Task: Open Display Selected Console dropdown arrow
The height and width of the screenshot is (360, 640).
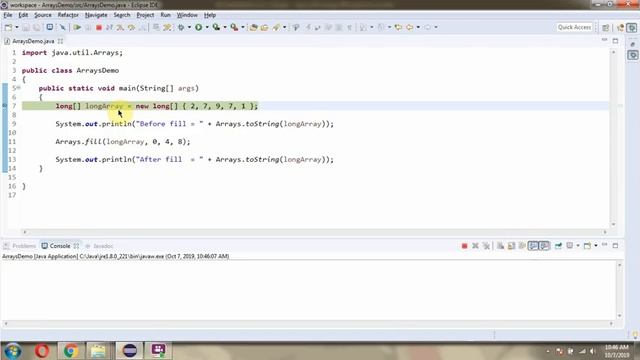Action: point(578,246)
